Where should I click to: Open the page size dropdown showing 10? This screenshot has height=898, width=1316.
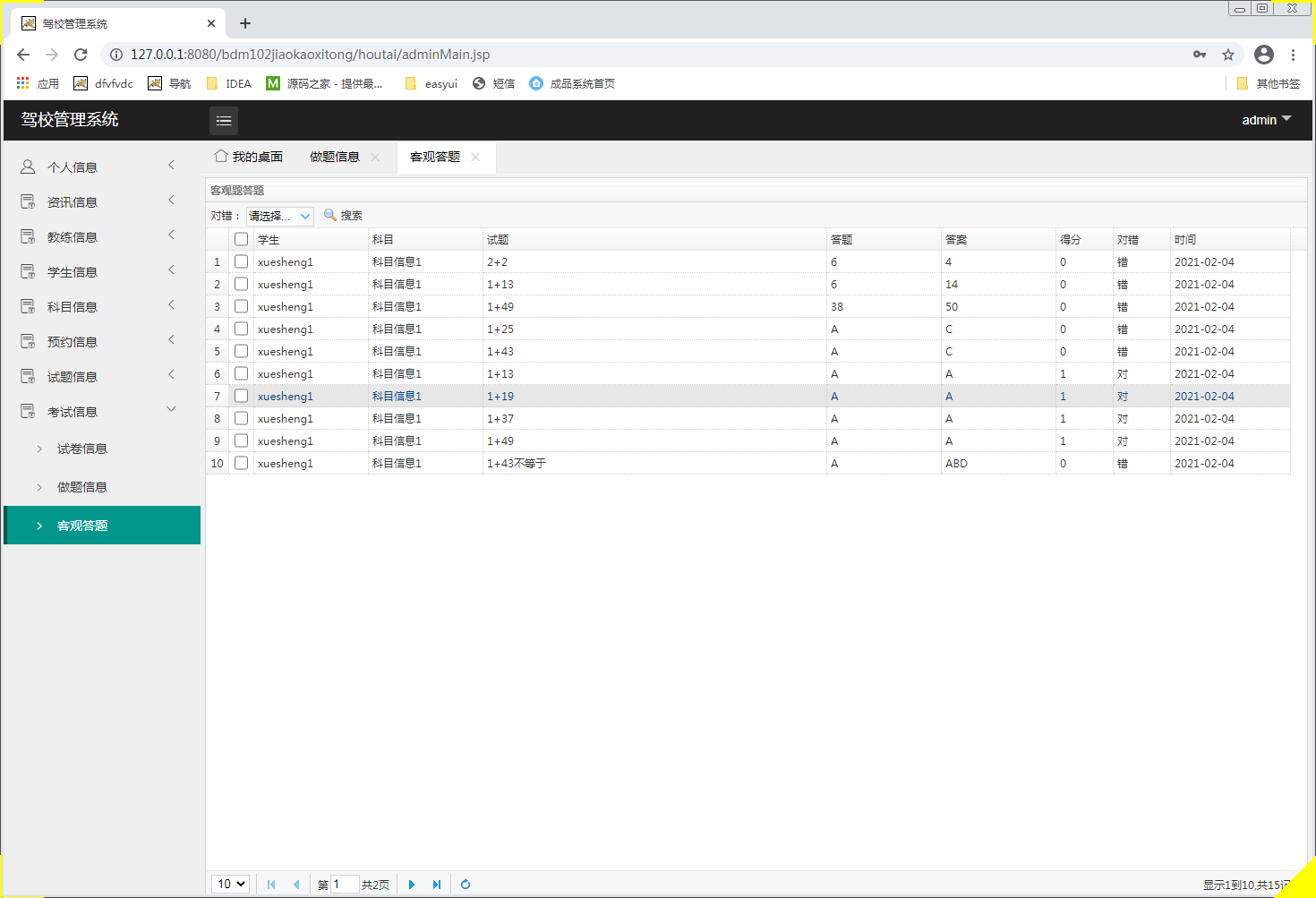coord(230,884)
